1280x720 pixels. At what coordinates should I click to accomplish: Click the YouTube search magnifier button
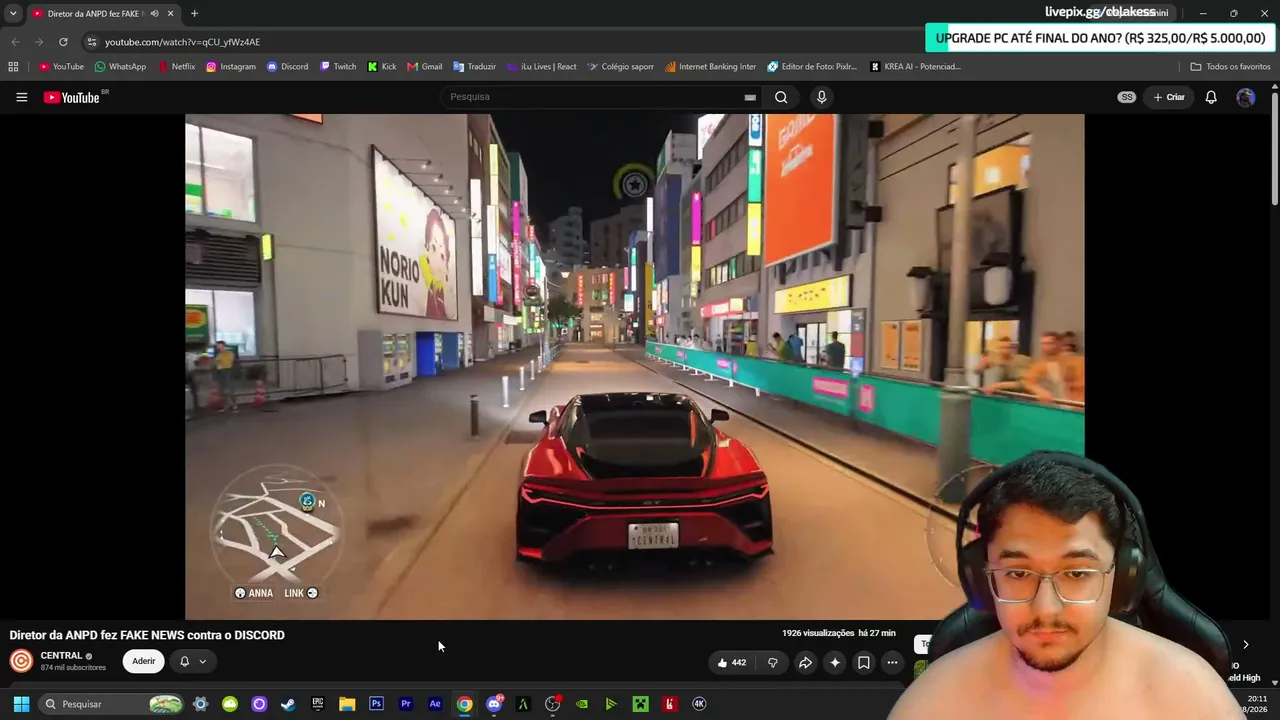781,97
